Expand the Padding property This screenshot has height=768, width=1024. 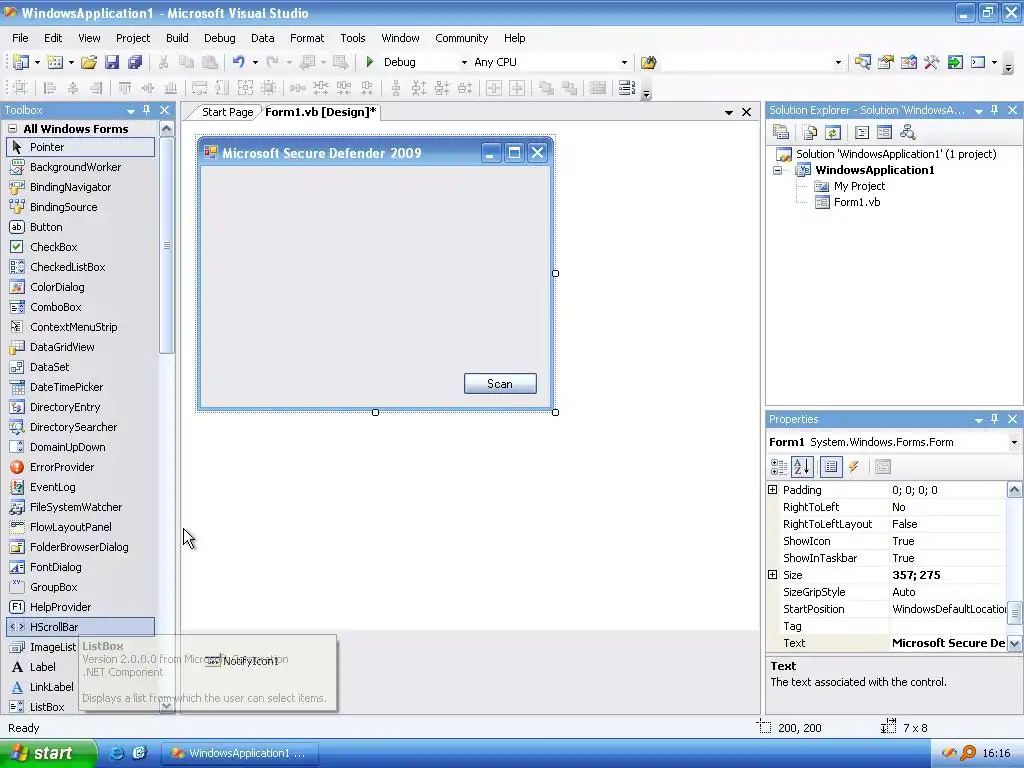773,490
